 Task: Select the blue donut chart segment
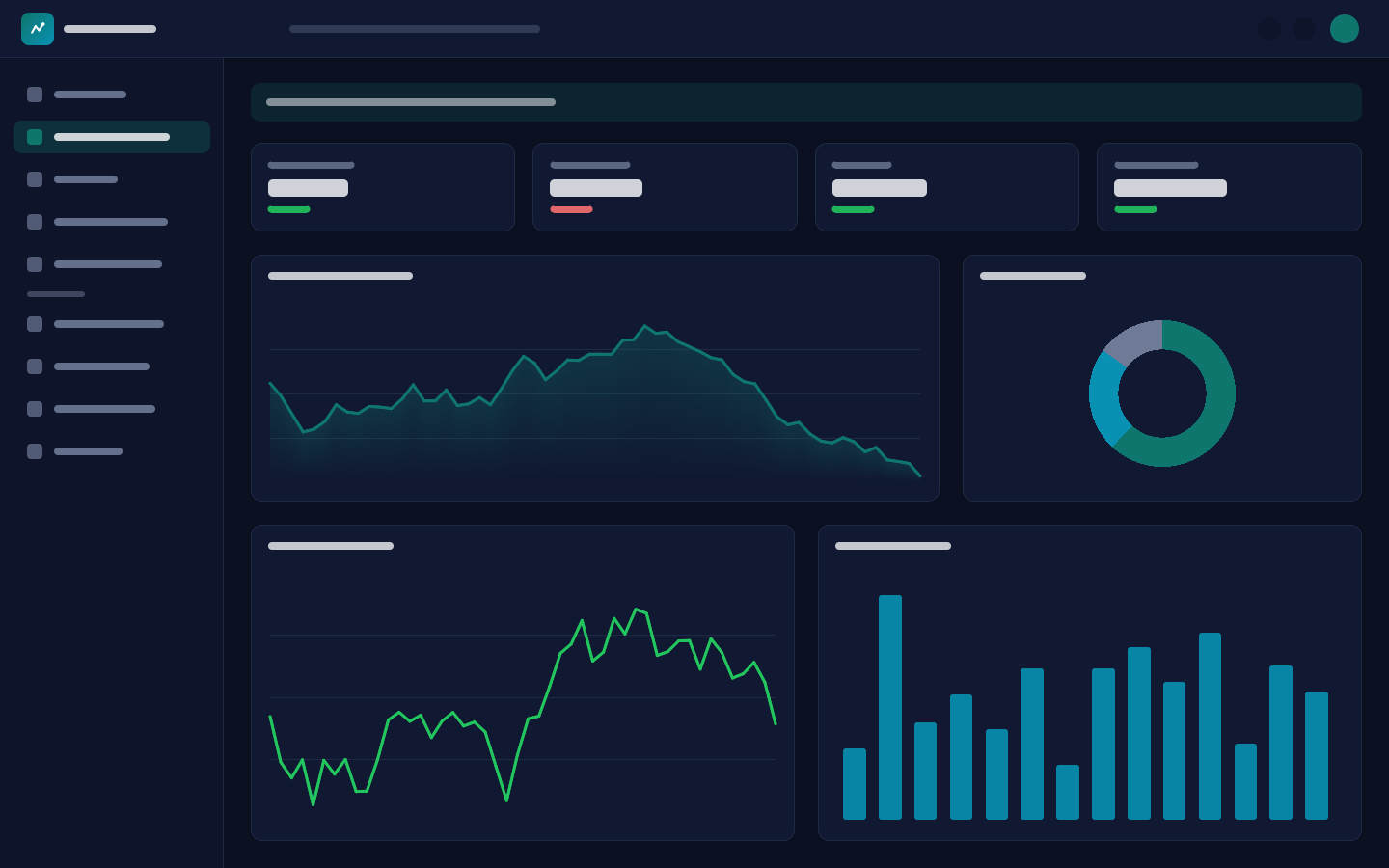1105,400
